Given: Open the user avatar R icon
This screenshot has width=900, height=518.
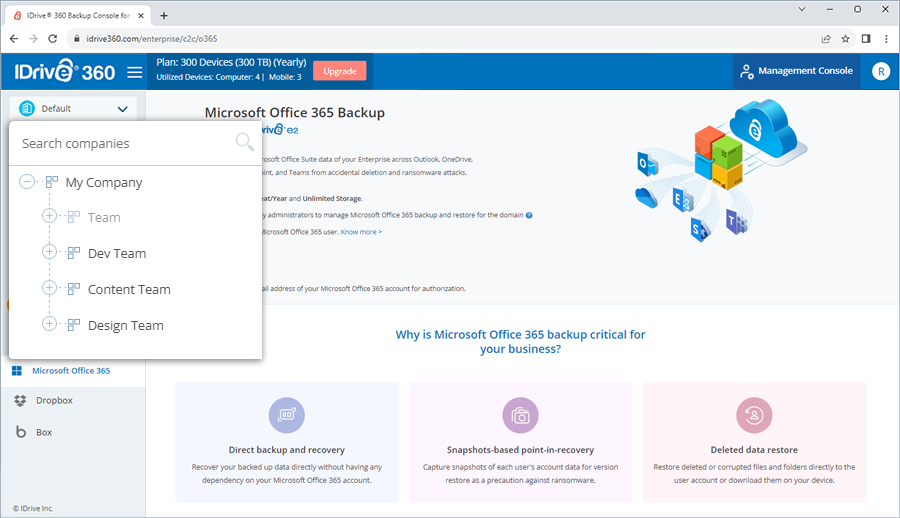Looking at the screenshot, I should pos(880,71).
